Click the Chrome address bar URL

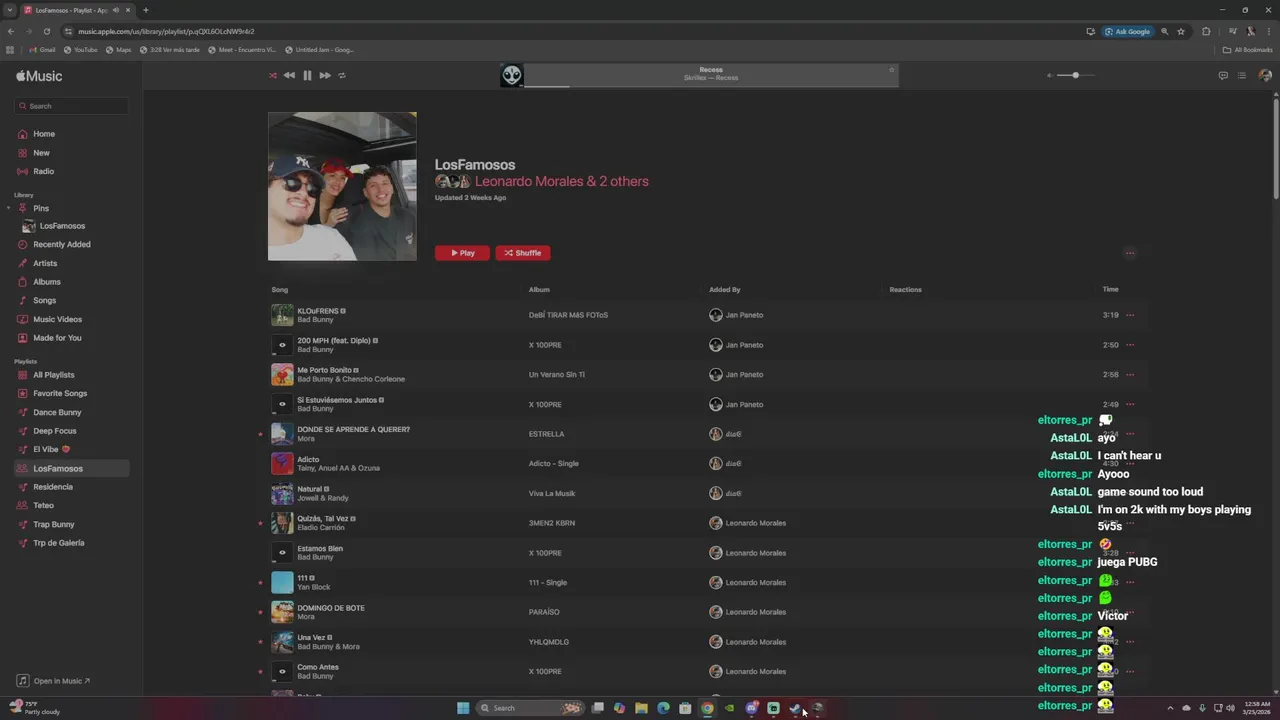[x=166, y=31]
